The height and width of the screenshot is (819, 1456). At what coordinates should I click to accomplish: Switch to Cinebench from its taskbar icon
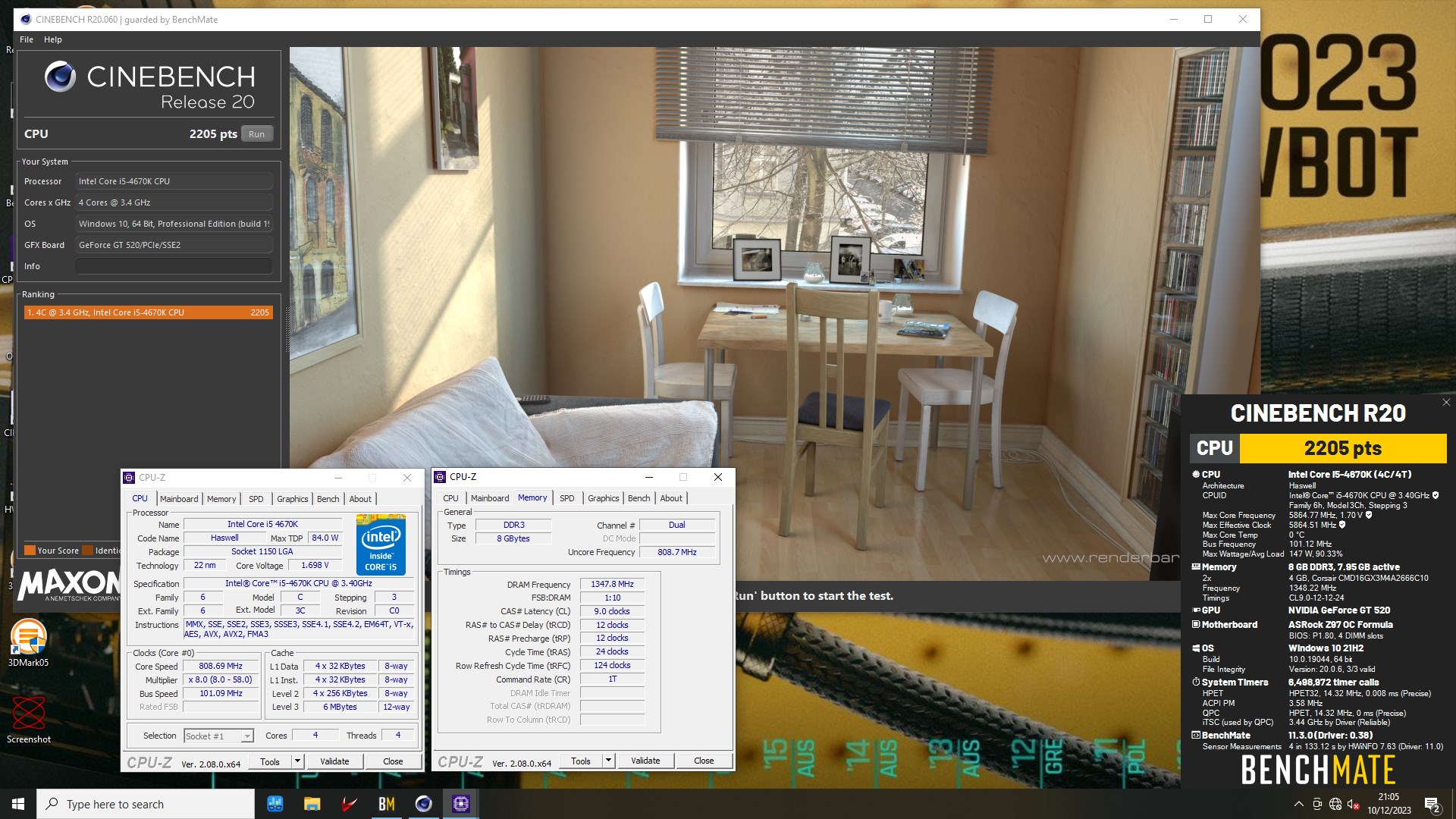click(424, 804)
